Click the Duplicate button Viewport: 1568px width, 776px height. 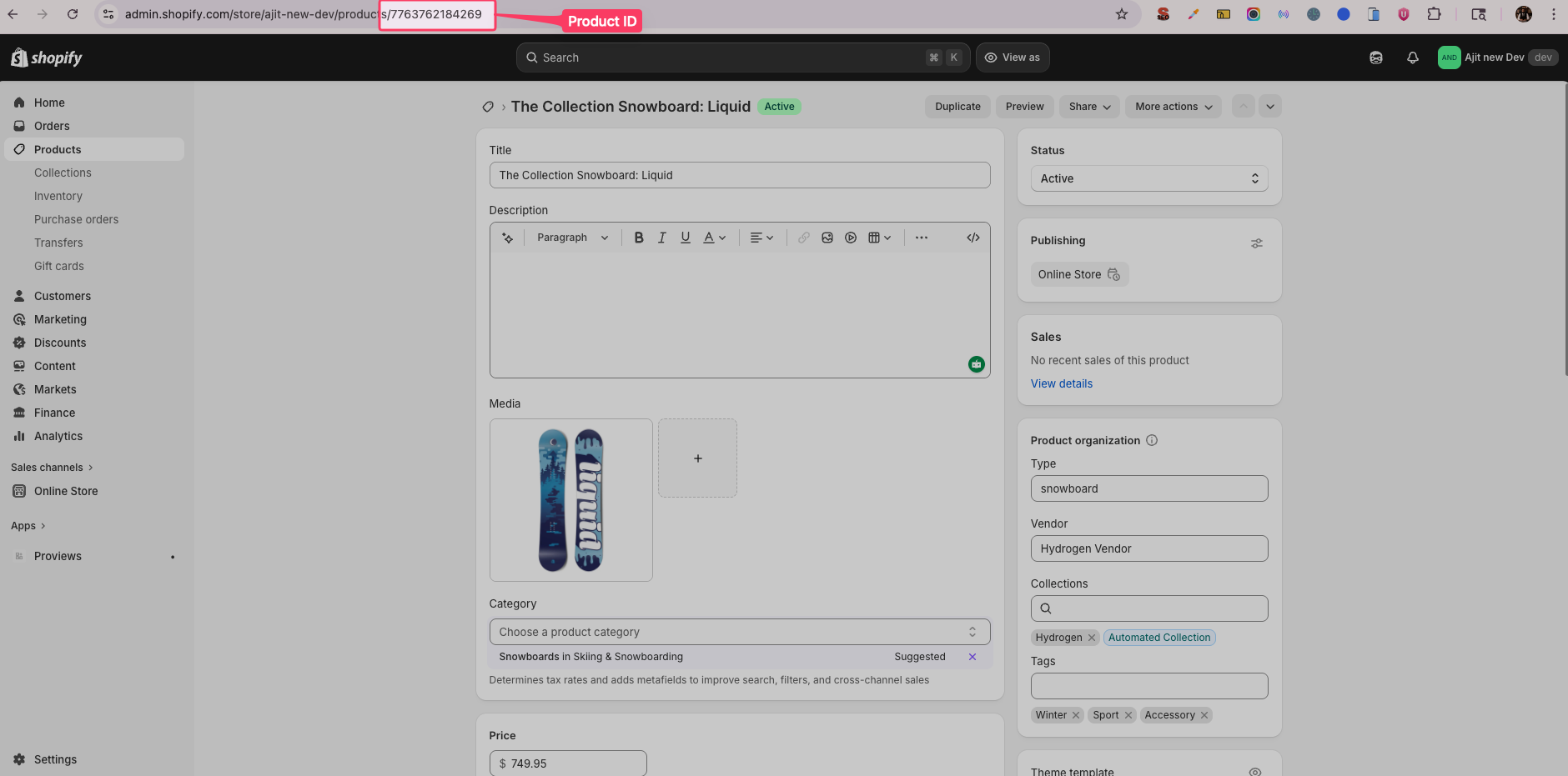957,106
